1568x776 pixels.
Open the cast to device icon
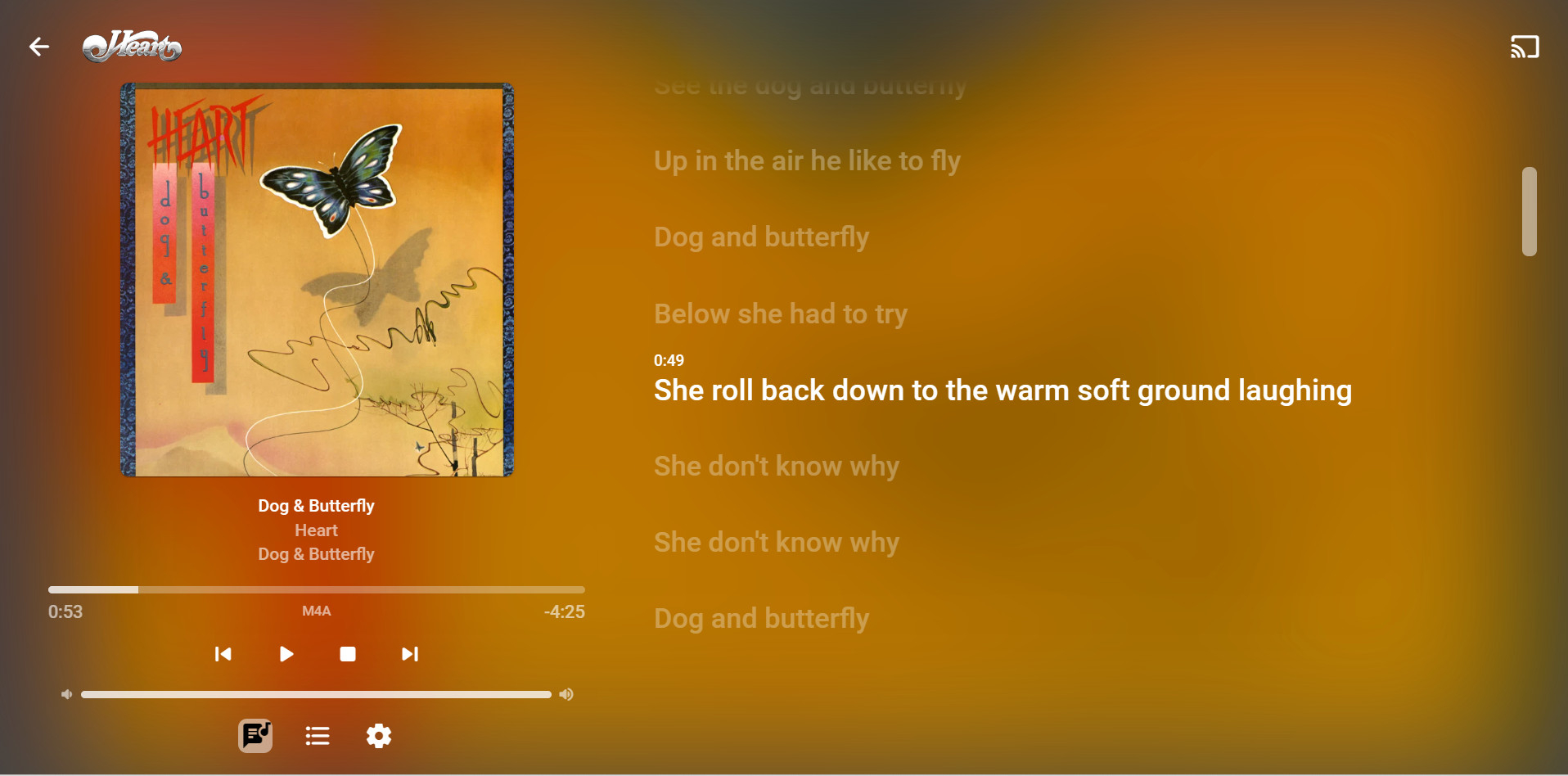tap(1525, 47)
